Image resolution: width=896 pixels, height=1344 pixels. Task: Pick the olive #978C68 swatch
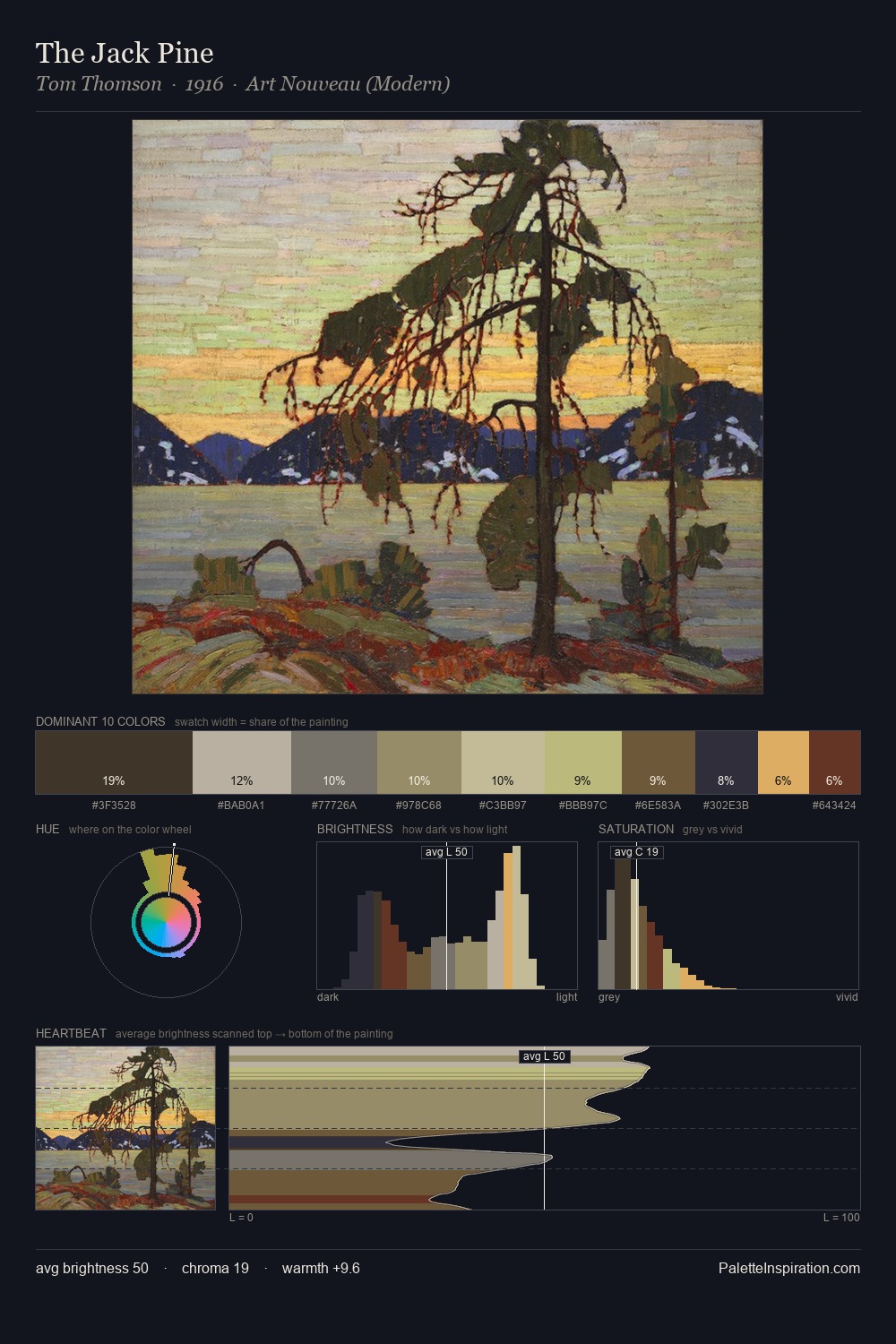(x=419, y=762)
